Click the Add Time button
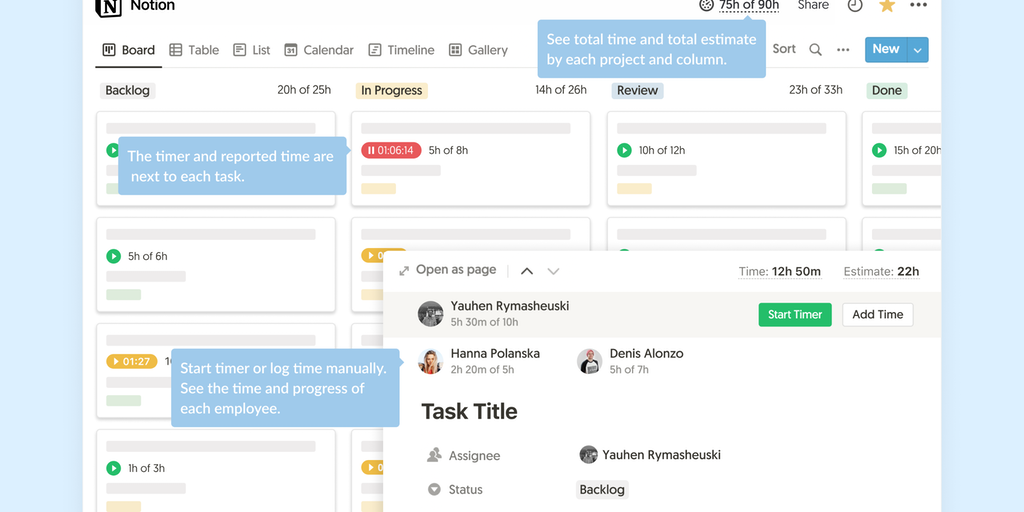This screenshot has width=1024, height=512. point(878,315)
